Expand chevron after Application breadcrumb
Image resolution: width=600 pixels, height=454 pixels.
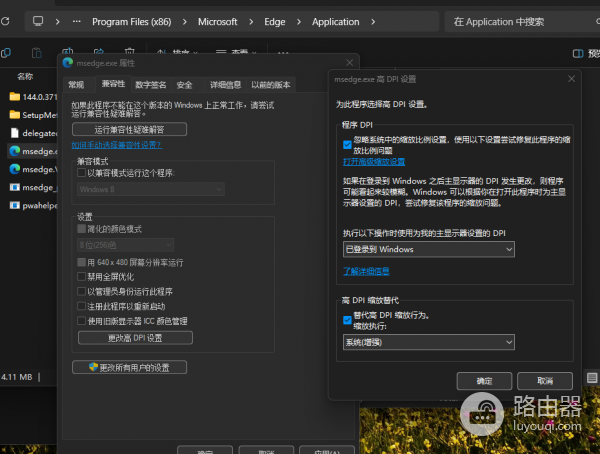(x=373, y=22)
